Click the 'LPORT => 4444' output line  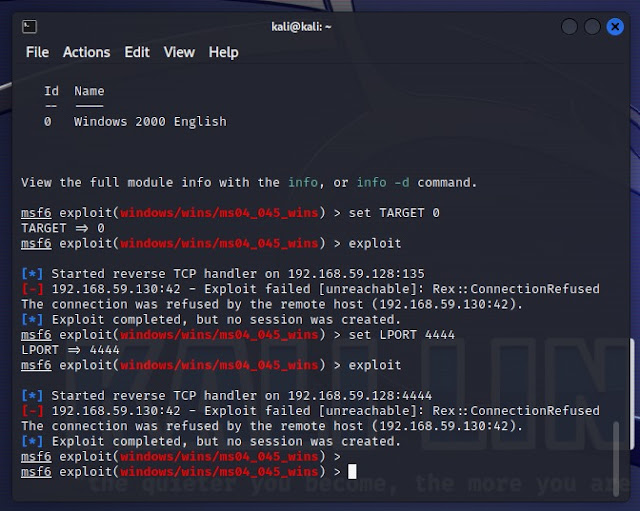point(70,350)
